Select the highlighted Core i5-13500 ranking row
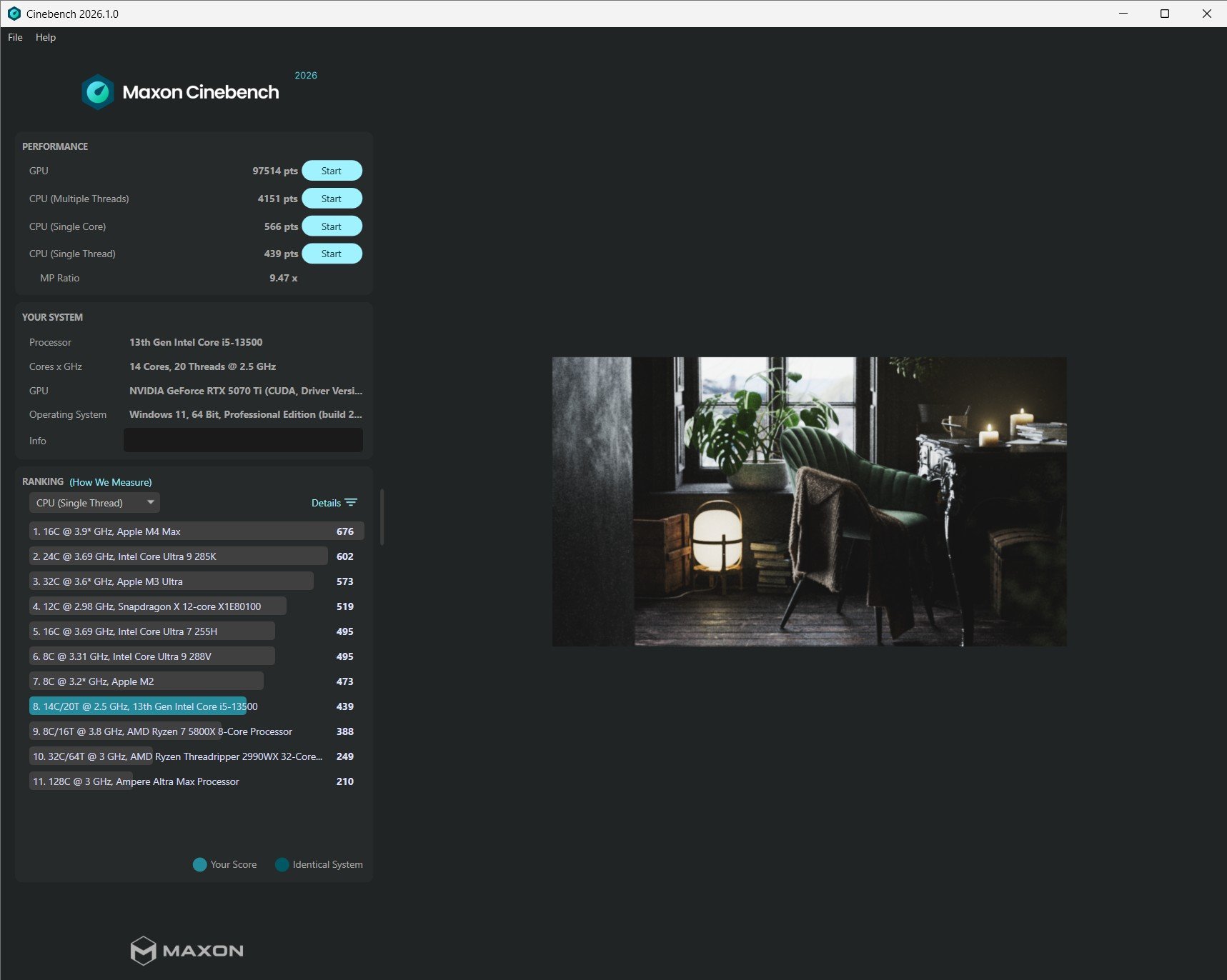Screen dimensions: 1227x980 coord(197,706)
